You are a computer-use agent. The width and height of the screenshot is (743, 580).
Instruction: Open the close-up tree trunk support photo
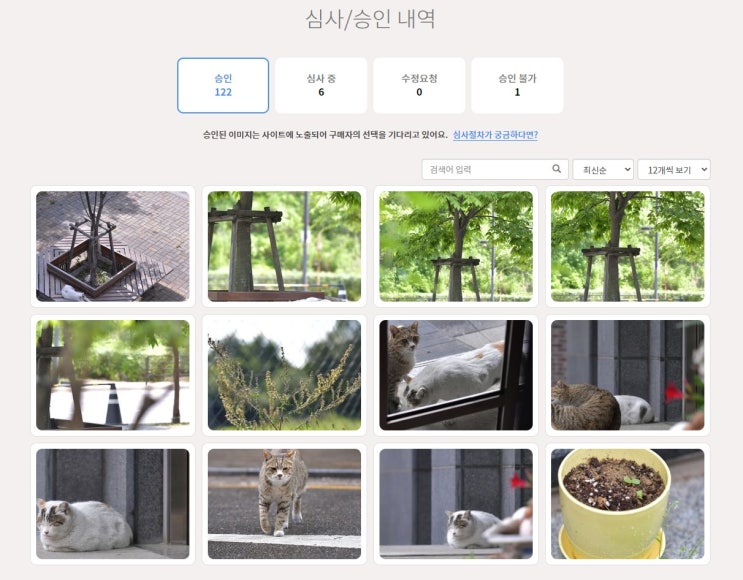pos(284,246)
